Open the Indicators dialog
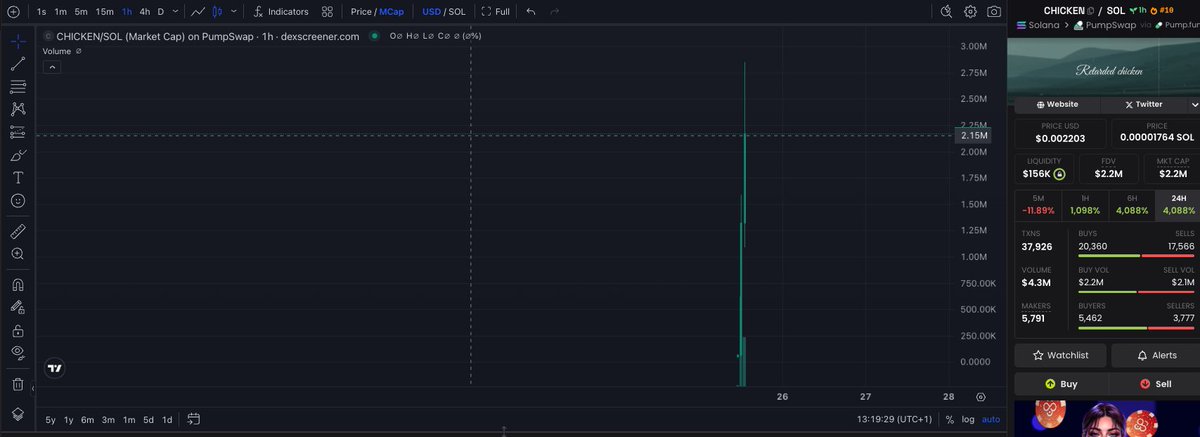 [x=280, y=11]
